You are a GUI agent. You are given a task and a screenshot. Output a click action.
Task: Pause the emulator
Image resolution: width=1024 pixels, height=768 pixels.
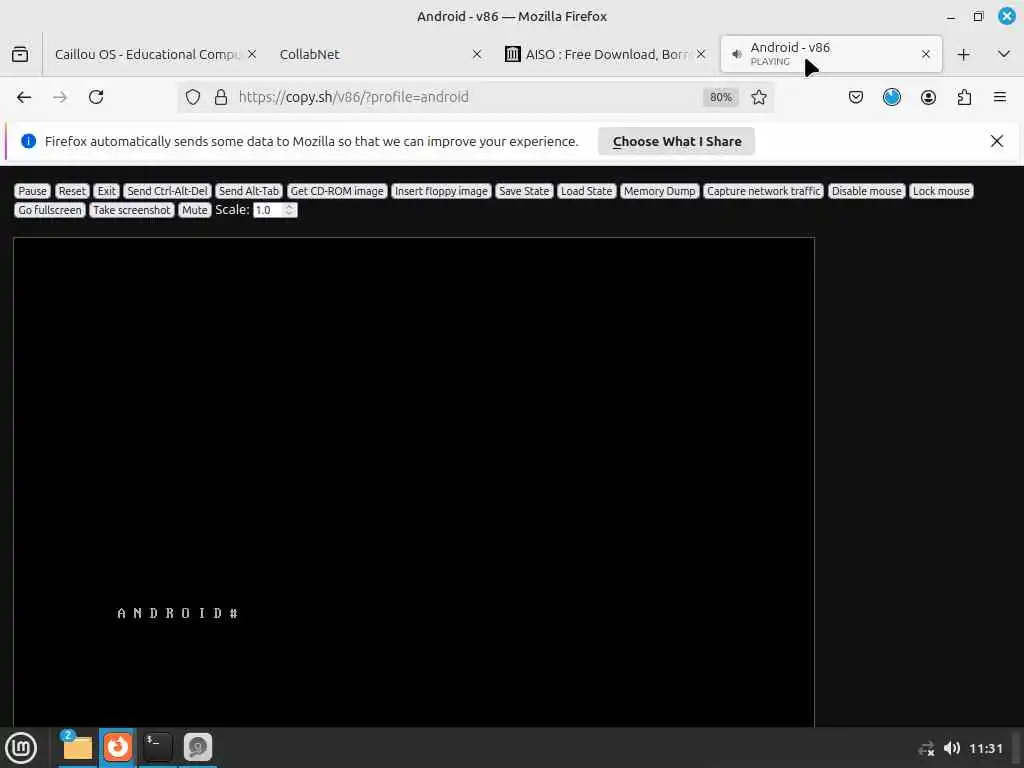(x=33, y=191)
